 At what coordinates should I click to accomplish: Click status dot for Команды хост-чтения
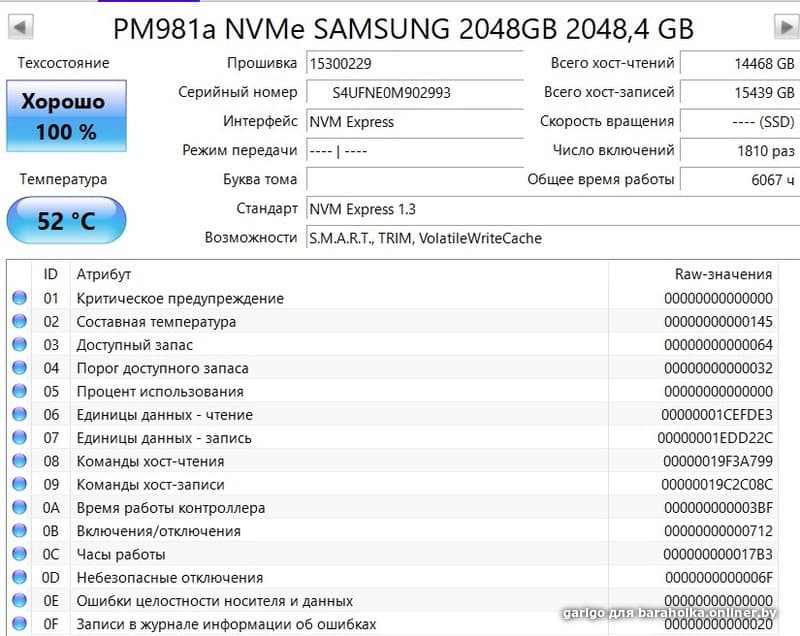coord(19,461)
